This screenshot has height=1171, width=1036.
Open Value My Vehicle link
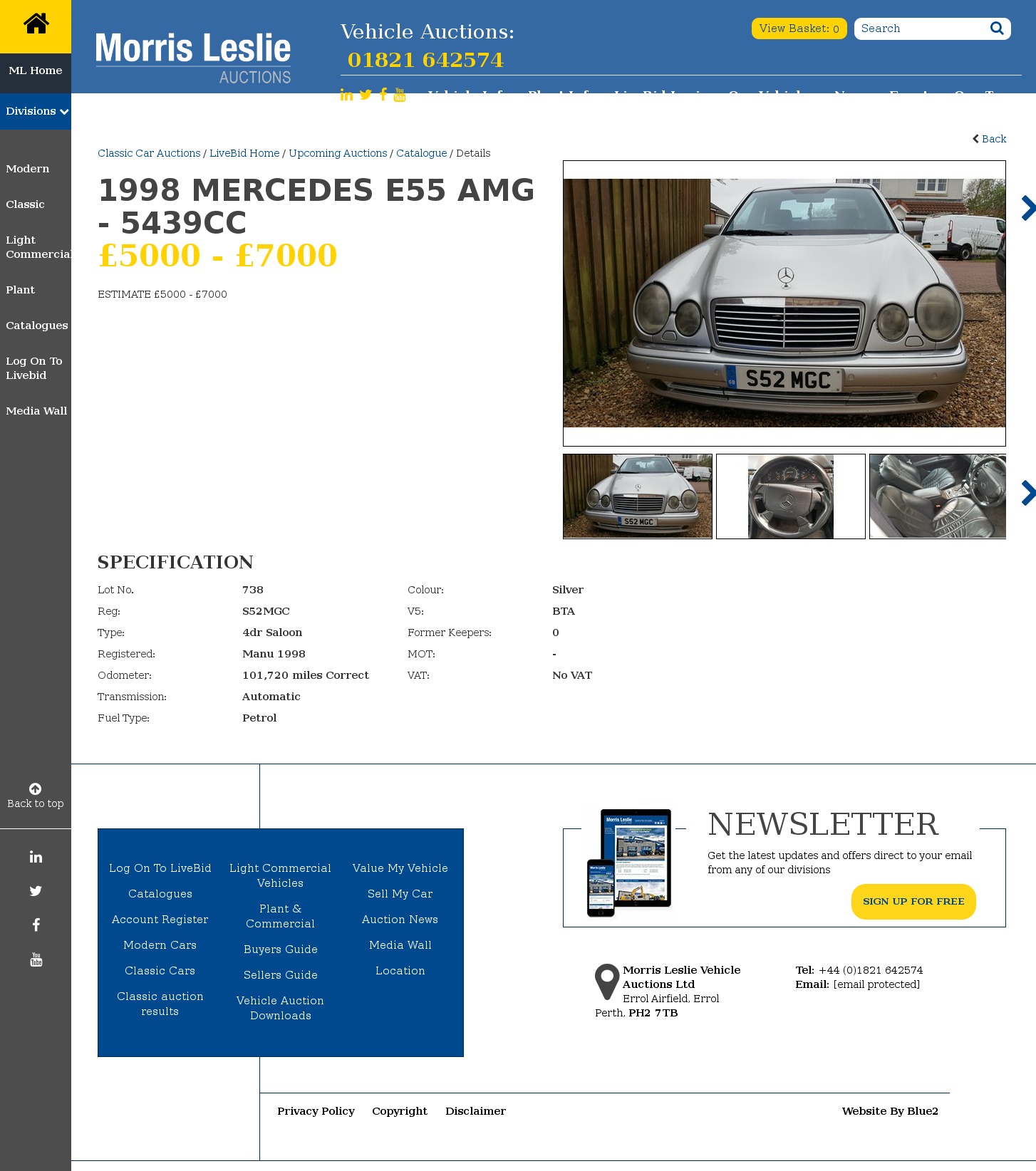click(x=400, y=868)
